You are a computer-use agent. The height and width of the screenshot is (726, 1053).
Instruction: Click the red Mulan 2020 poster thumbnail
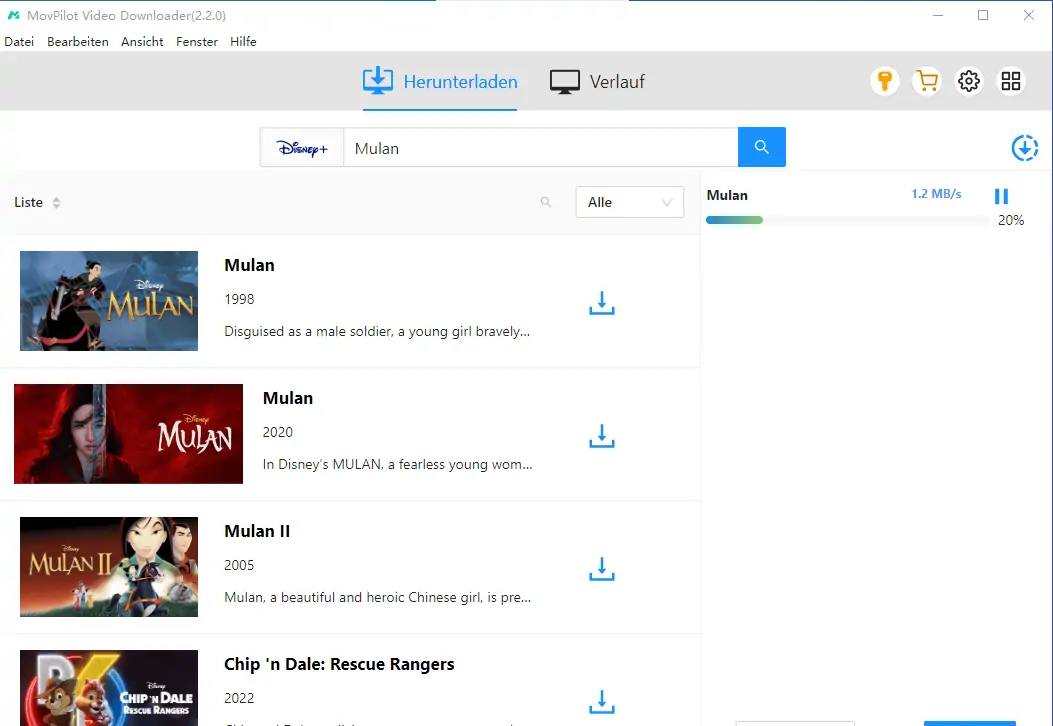click(x=128, y=434)
